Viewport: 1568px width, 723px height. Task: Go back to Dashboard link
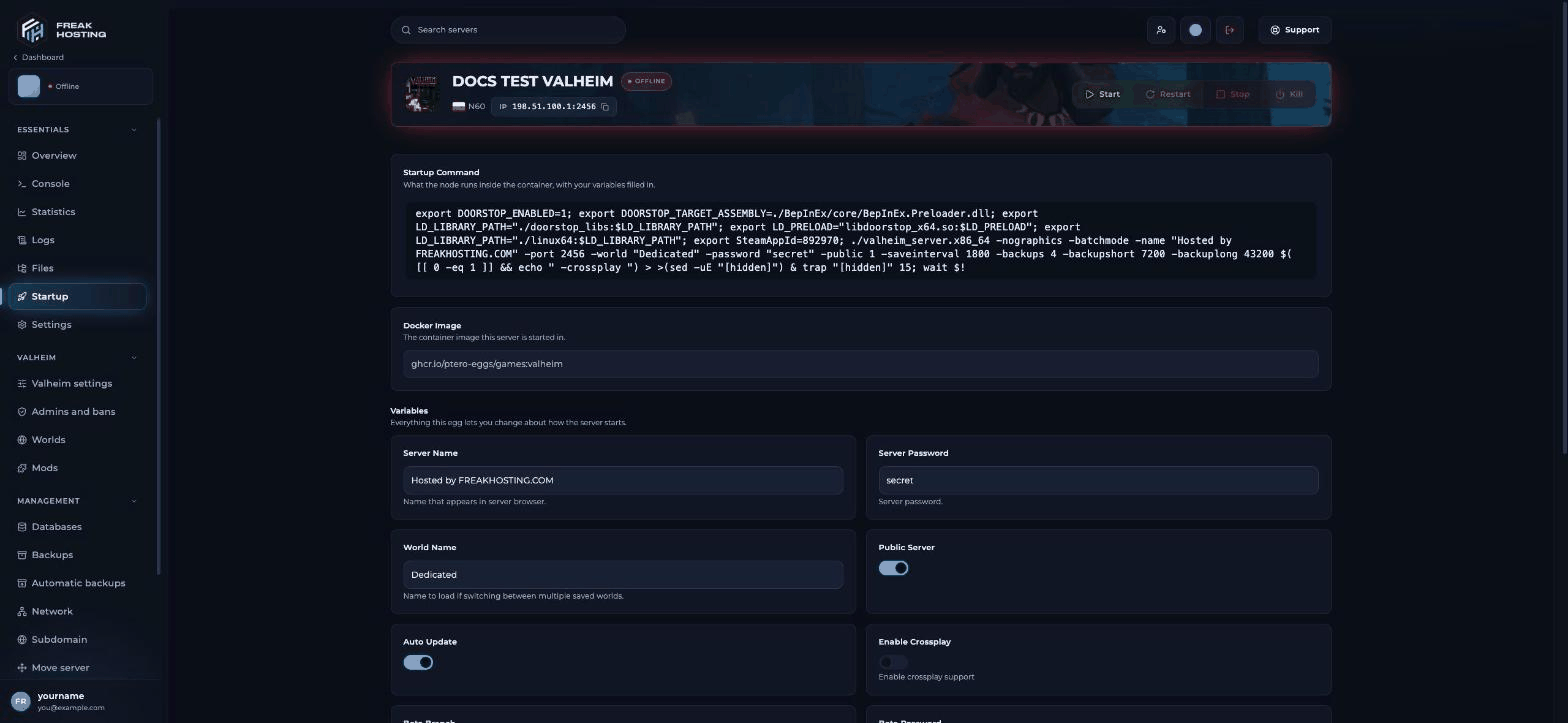[x=38, y=58]
